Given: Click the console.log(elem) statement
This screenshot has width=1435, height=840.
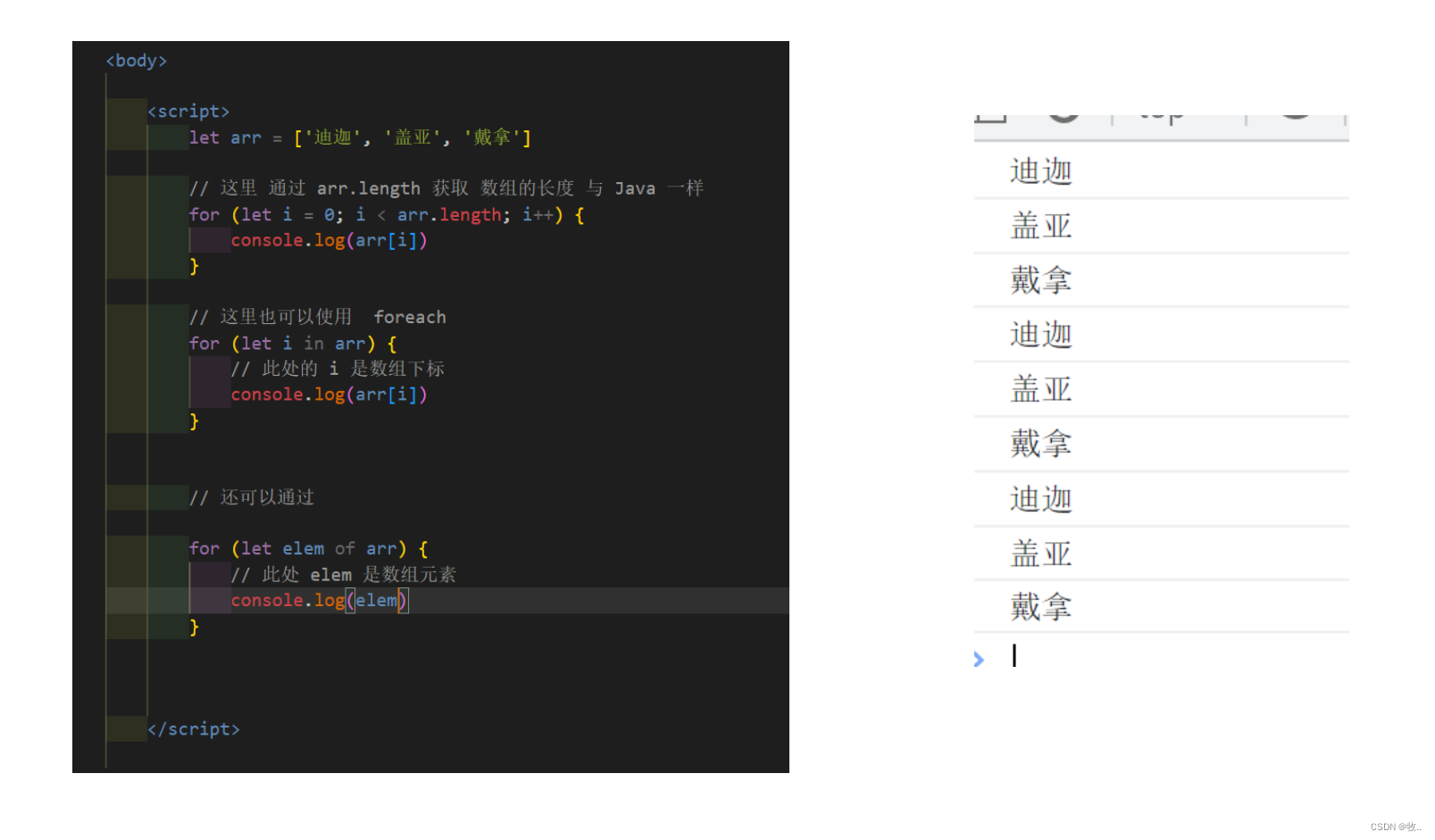Looking at the screenshot, I should (x=319, y=601).
